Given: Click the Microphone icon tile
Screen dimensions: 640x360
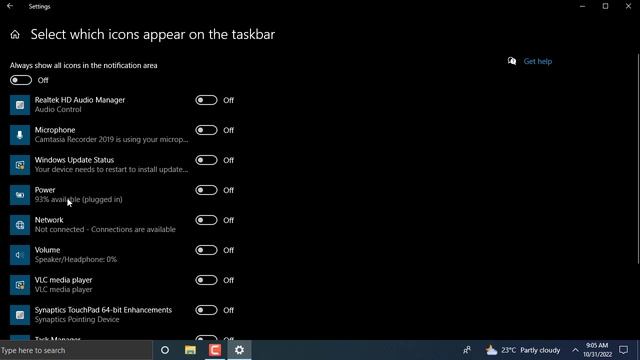Looking at the screenshot, I should (20, 135).
